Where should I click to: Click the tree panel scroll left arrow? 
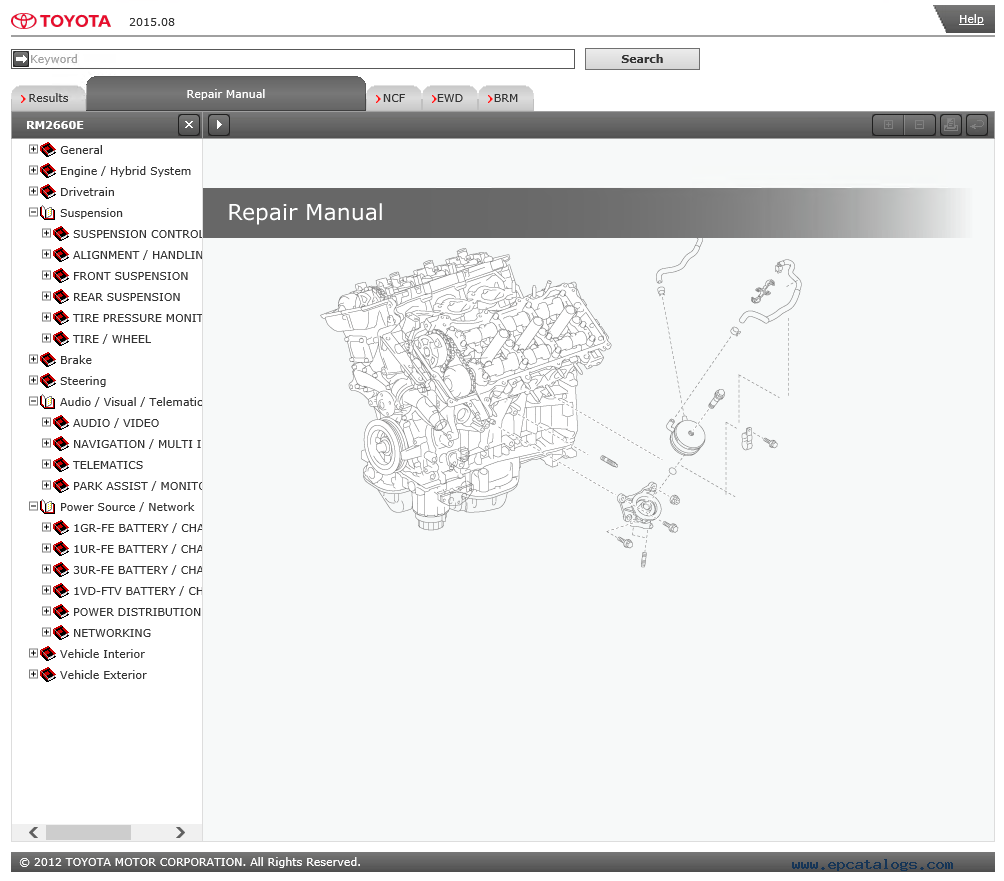coord(33,832)
